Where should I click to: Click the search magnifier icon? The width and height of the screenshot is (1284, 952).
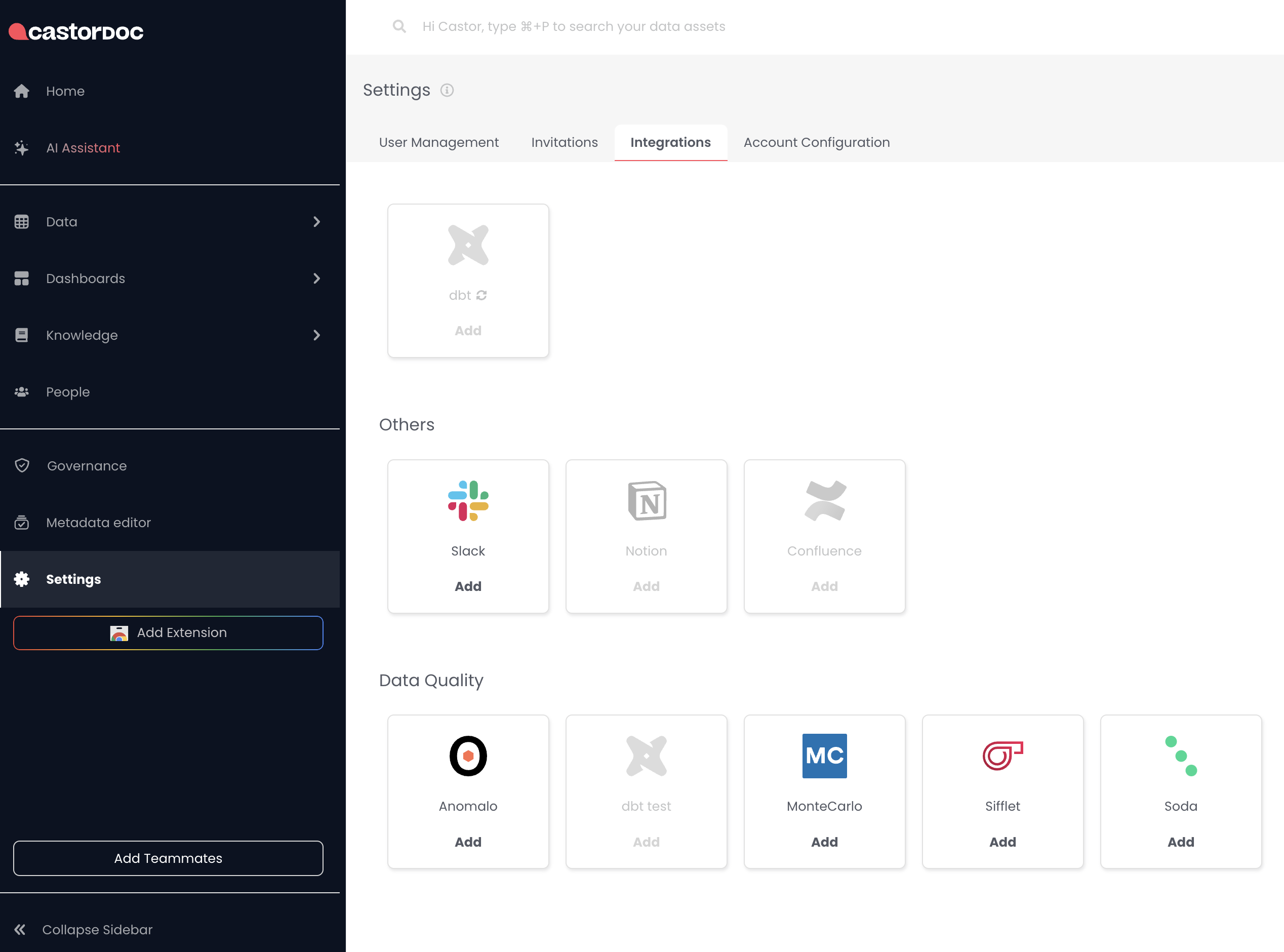click(x=399, y=26)
